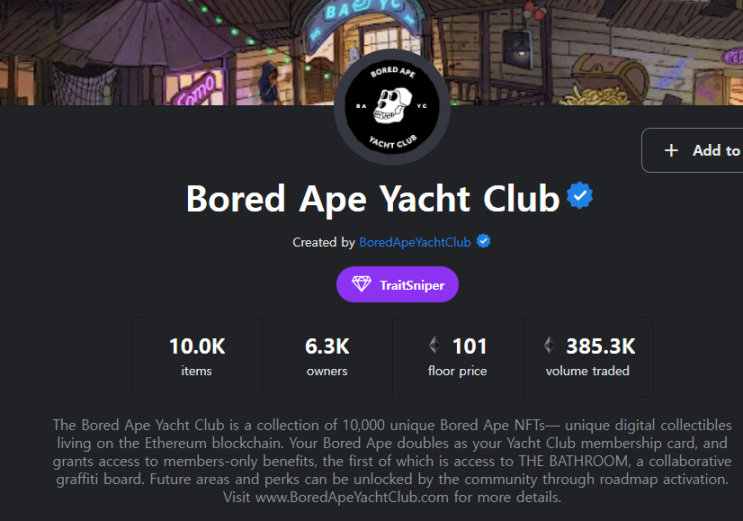Click the 385.3K volume traded value
The width and height of the screenshot is (743, 521).
[x=600, y=347]
